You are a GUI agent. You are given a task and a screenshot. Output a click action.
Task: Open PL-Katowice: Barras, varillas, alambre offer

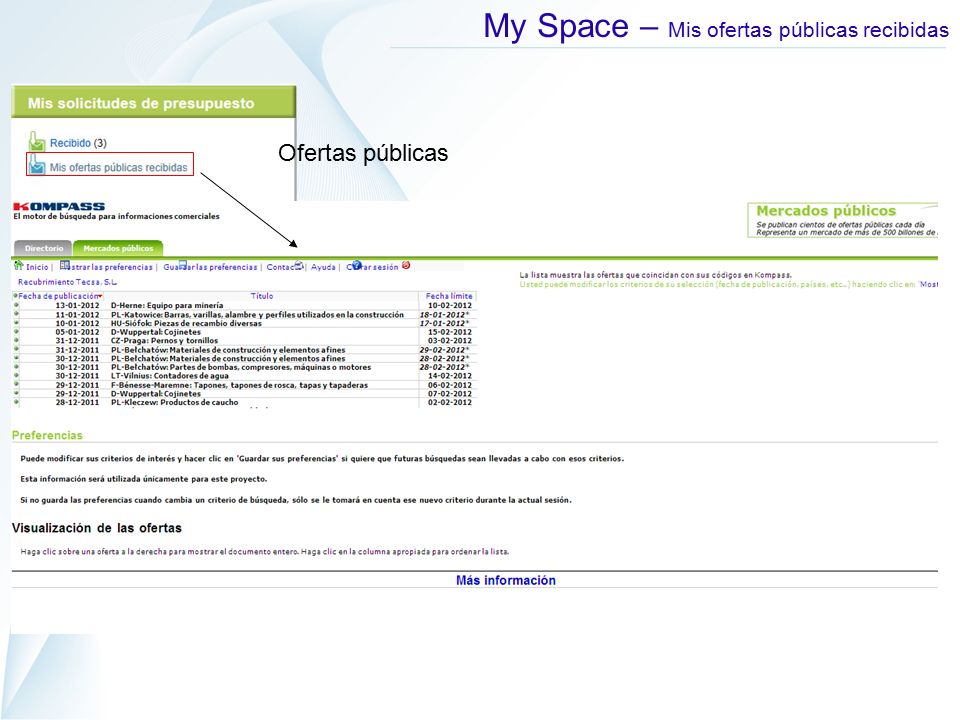click(257, 314)
